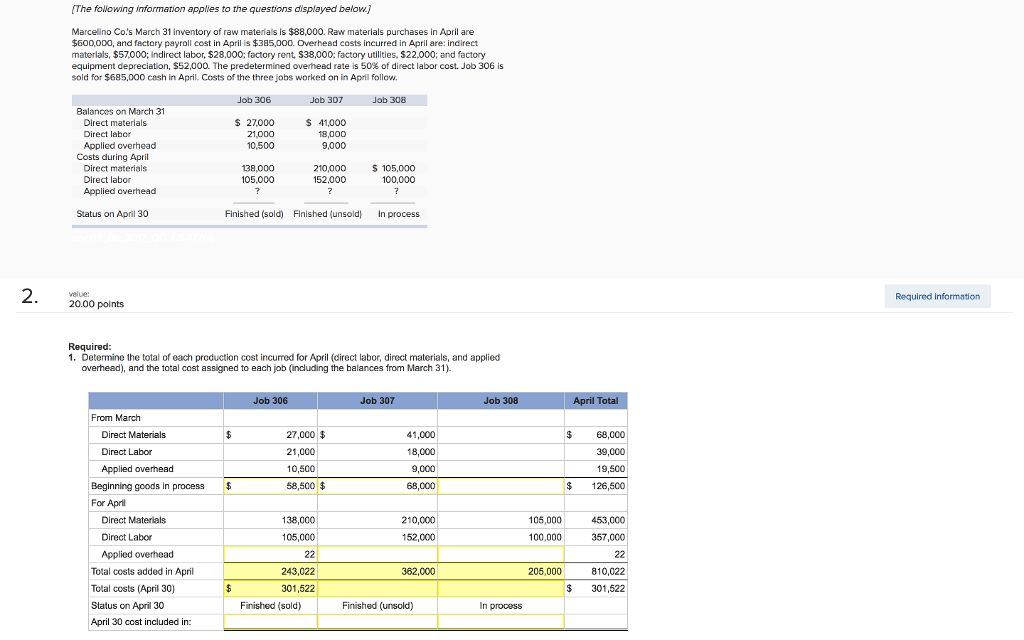The image size is (1024, 640).
Task: Click the Job 307 header in the answer table
Action: coord(376,400)
